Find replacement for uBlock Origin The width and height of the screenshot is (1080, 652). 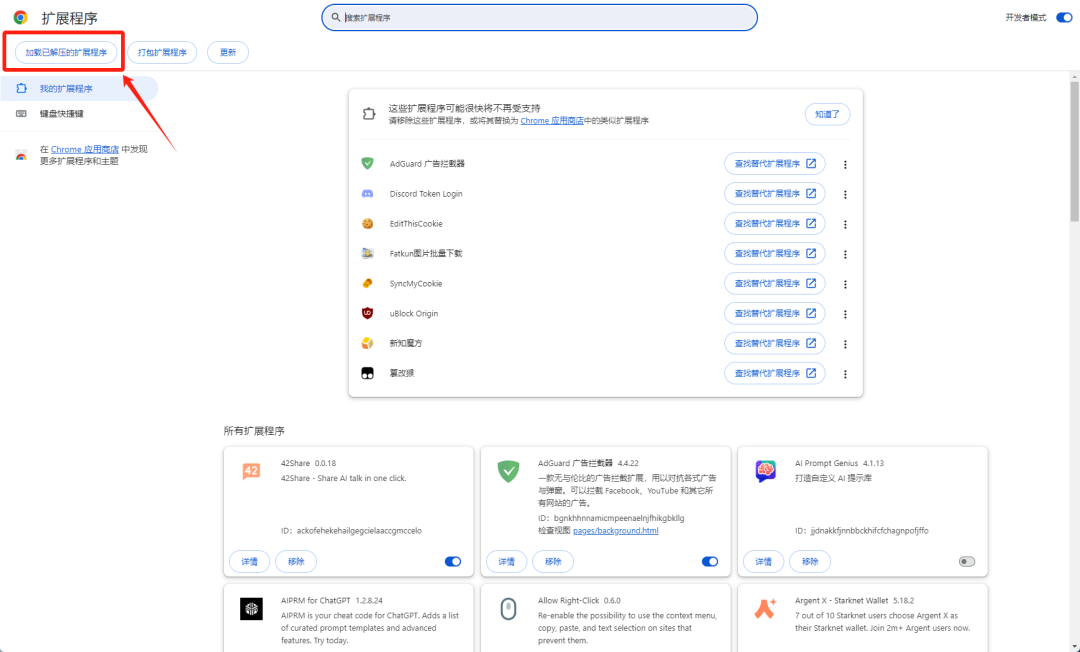tap(775, 313)
